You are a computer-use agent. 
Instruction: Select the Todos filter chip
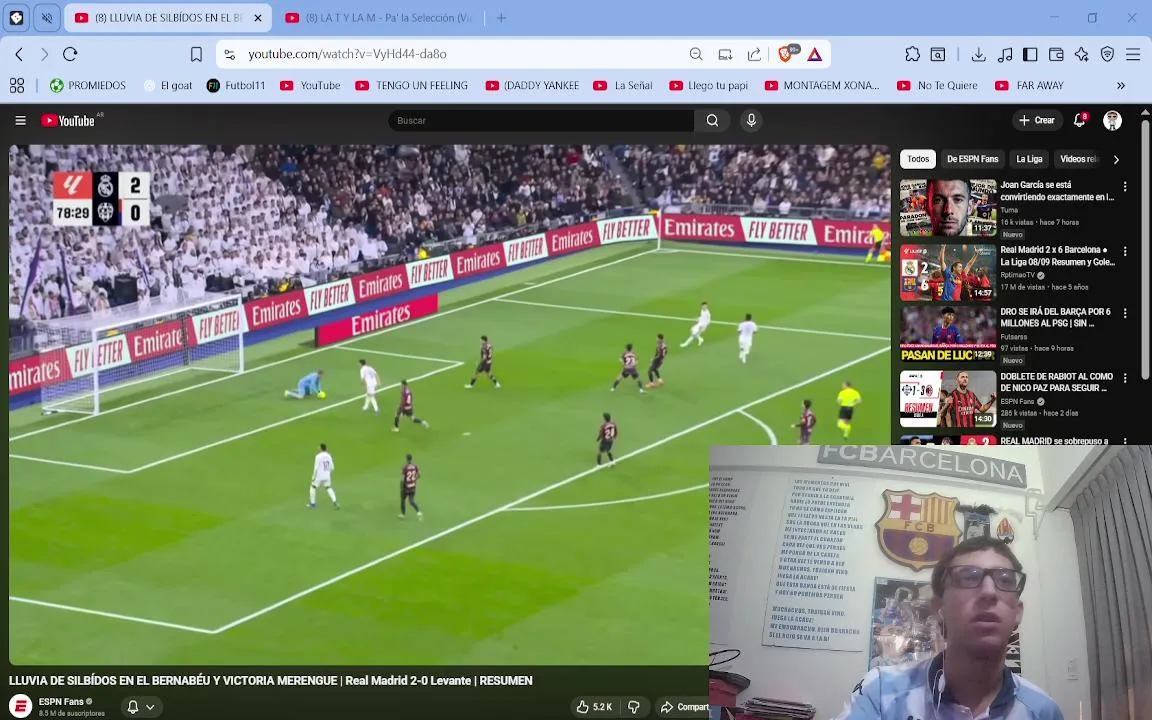pyautogui.click(x=918, y=159)
